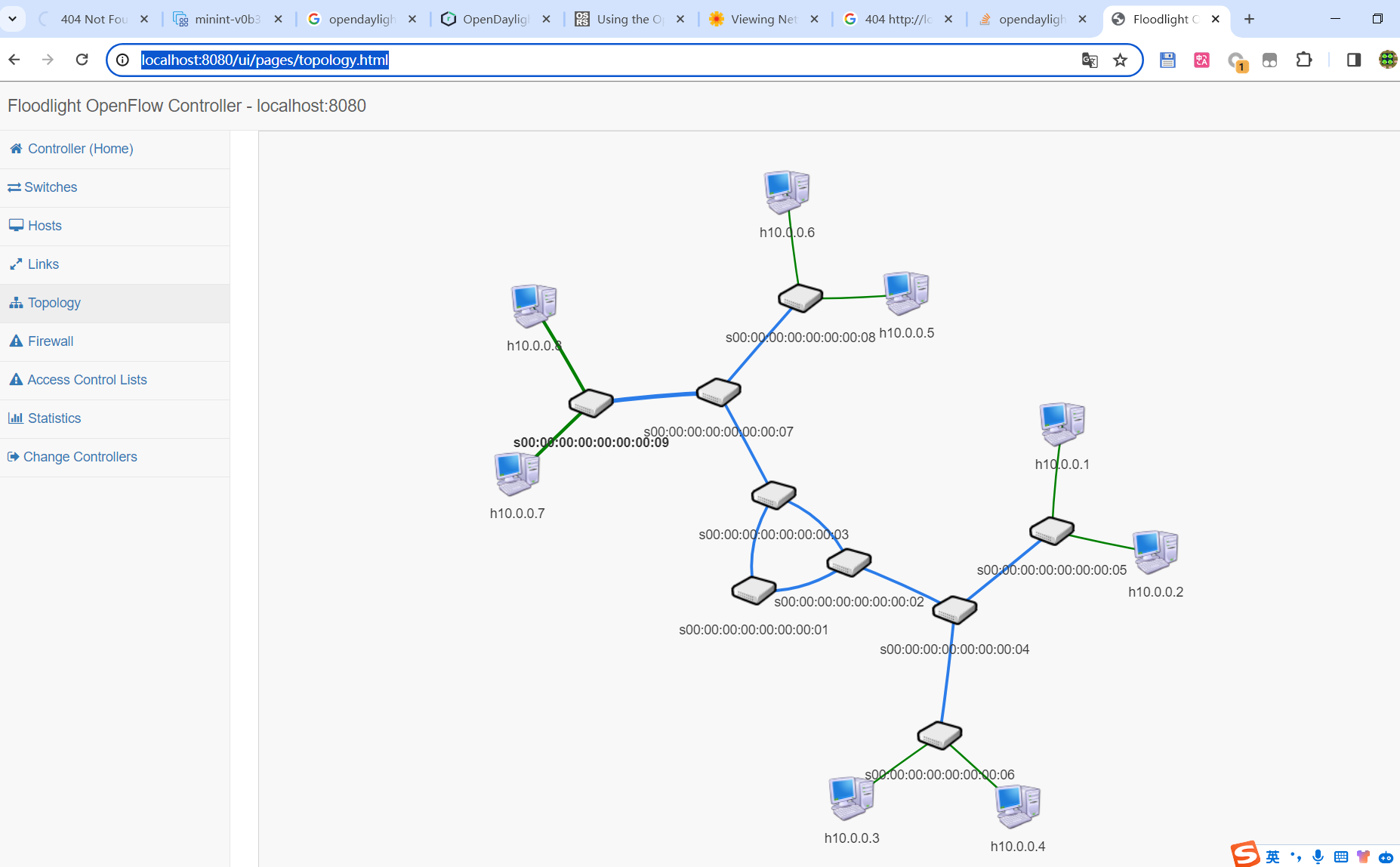Select switch node ending :04
Screen dimensions: 1400x867
point(955,609)
